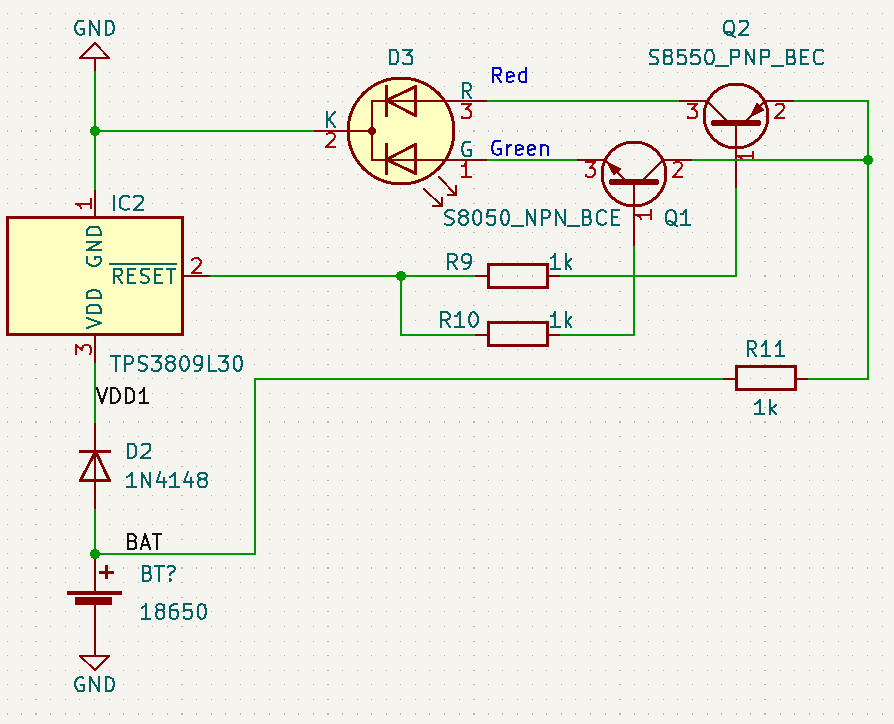Screen dimensions: 894x724
Task: Click the Red net label
Action: (x=509, y=75)
